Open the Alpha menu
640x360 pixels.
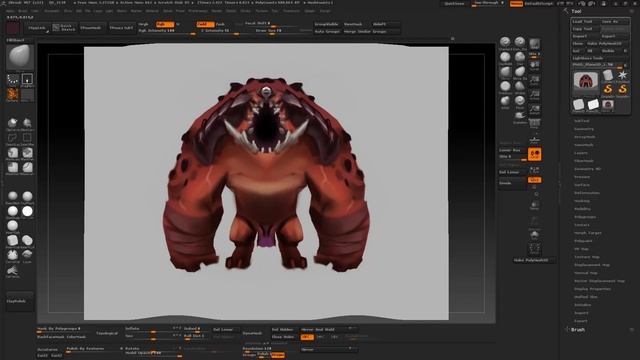click(x=10, y=11)
